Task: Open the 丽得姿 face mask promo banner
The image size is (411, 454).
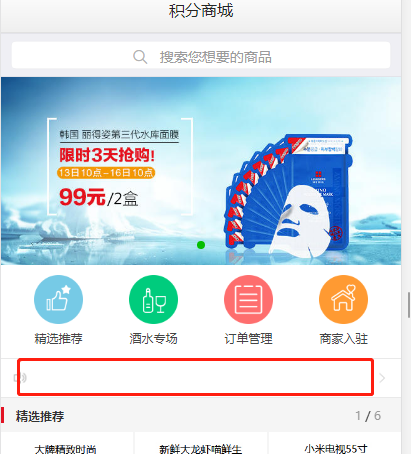Action: (x=201, y=171)
